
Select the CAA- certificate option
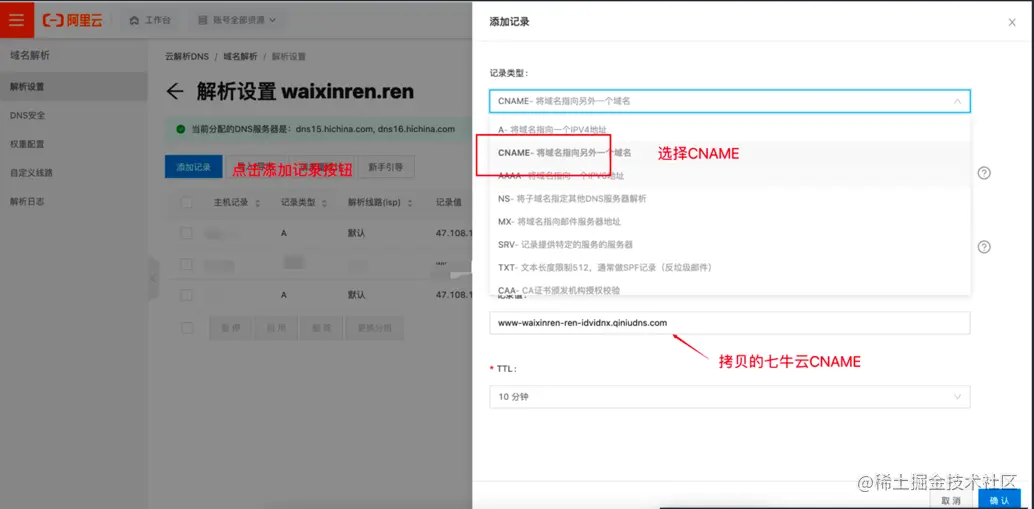click(x=729, y=287)
